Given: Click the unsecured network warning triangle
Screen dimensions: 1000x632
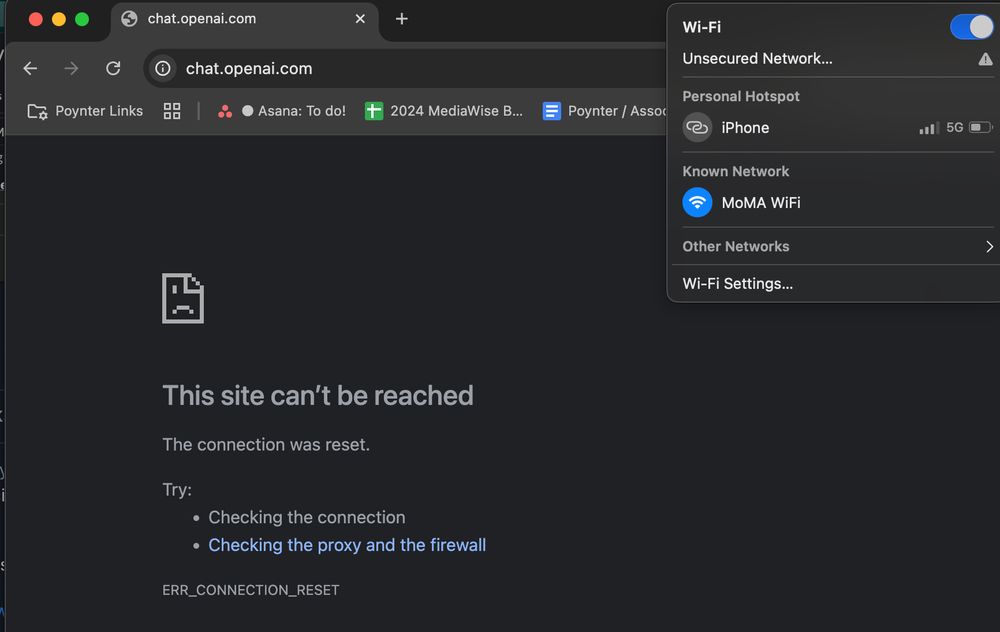Looking at the screenshot, I should coord(985,59).
